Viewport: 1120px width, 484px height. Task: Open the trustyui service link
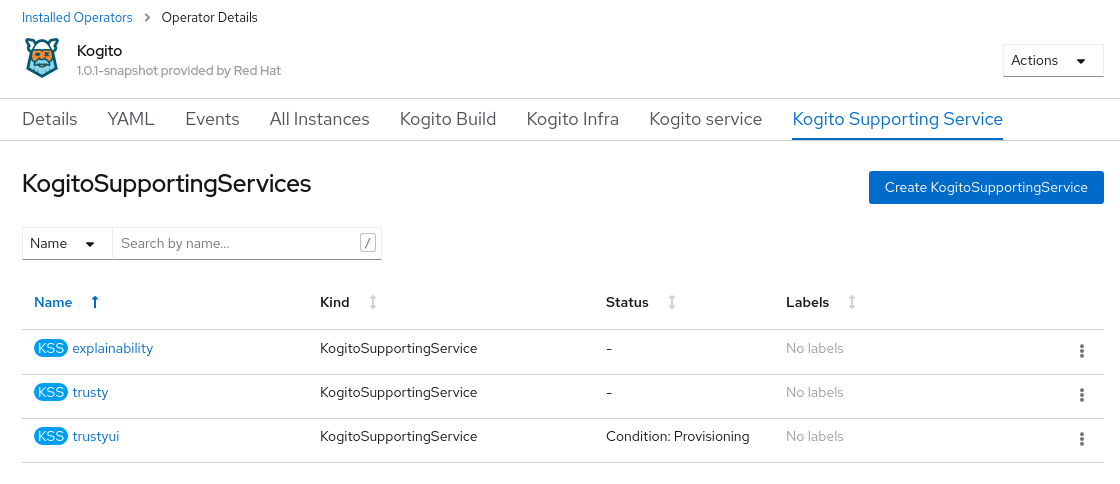[x=96, y=436]
